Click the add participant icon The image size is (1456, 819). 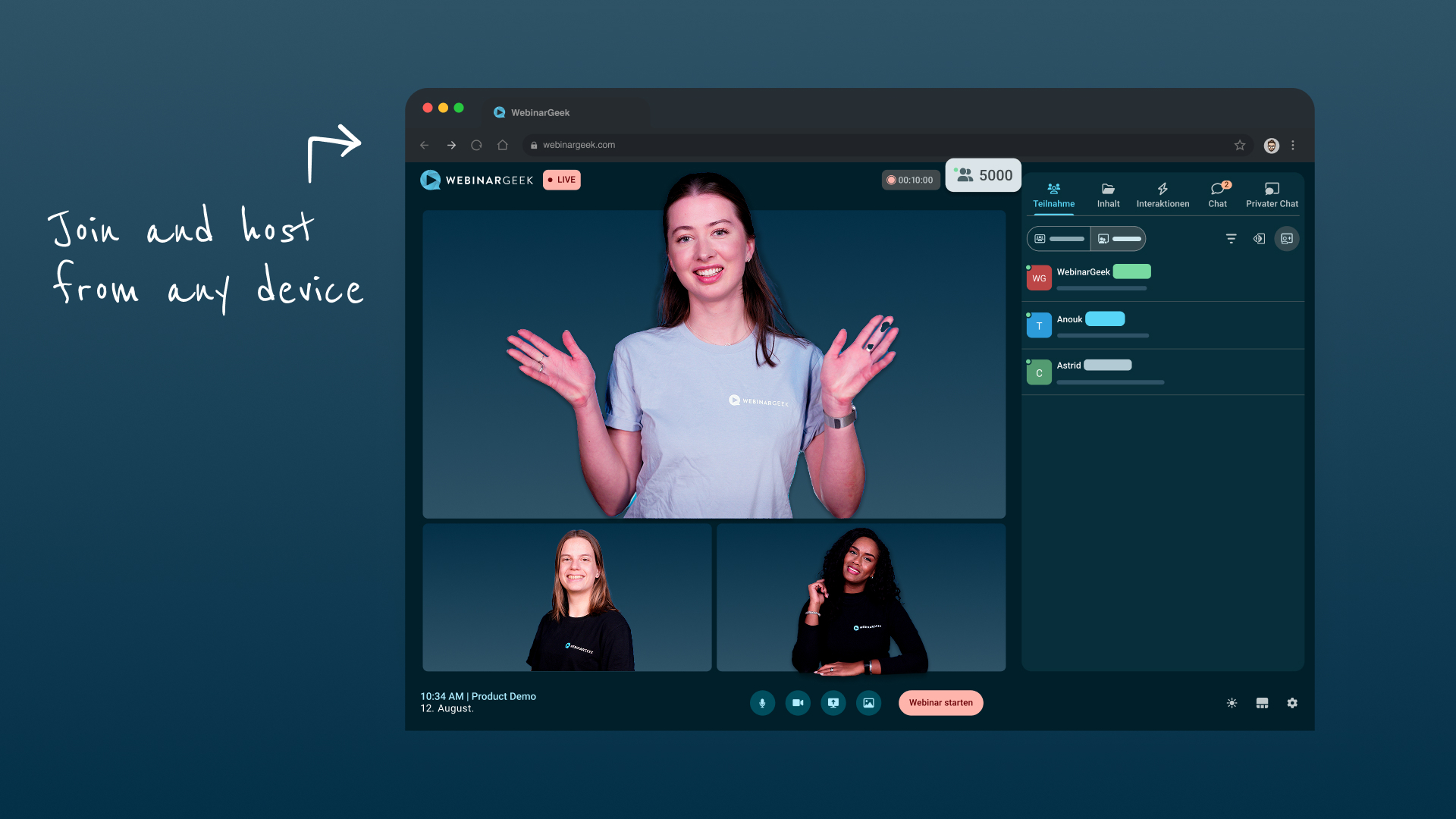coord(1287,239)
